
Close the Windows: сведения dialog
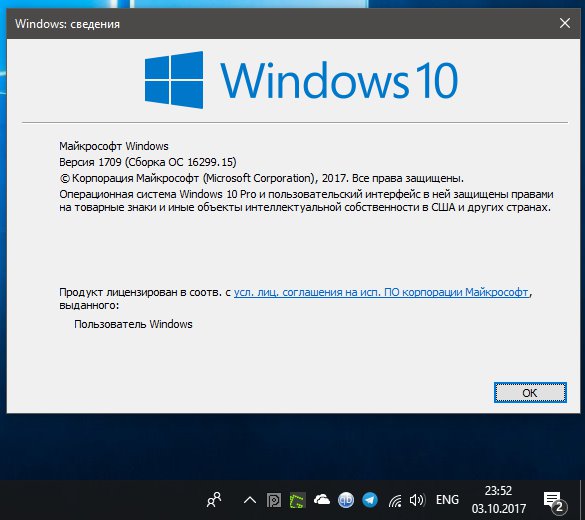(x=565, y=24)
